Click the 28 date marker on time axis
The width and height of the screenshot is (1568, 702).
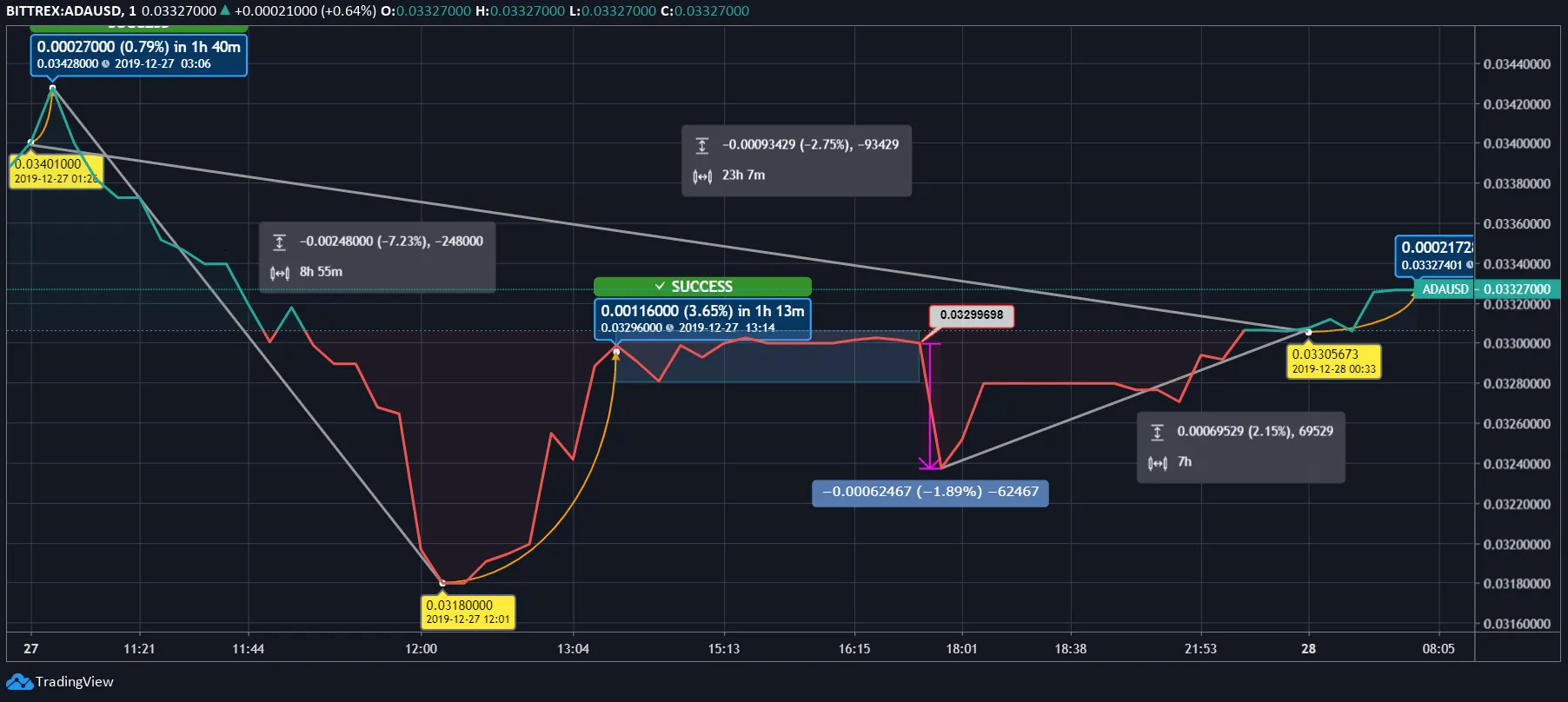coord(1308,649)
